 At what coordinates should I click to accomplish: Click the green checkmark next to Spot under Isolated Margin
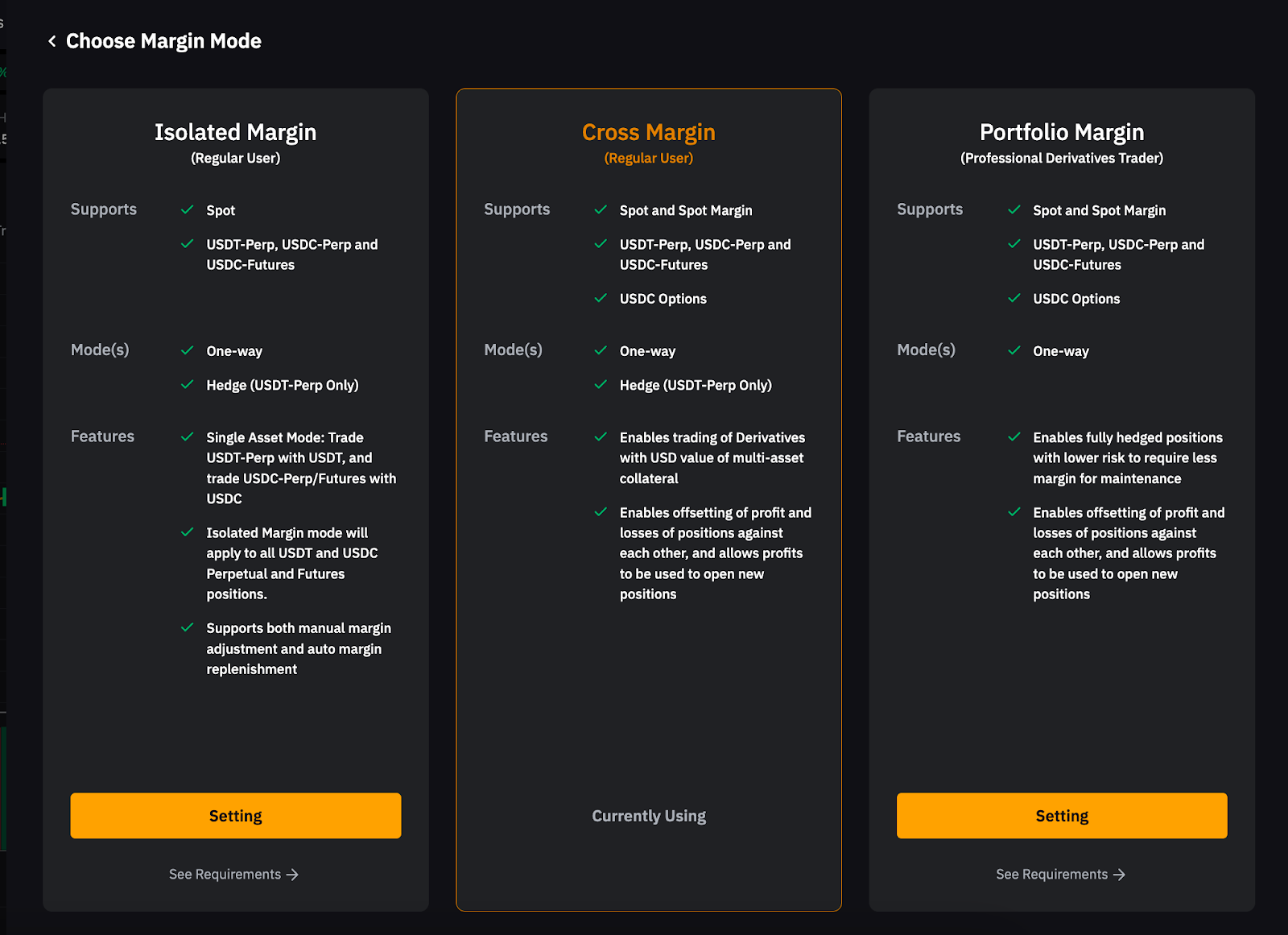[188, 209]
